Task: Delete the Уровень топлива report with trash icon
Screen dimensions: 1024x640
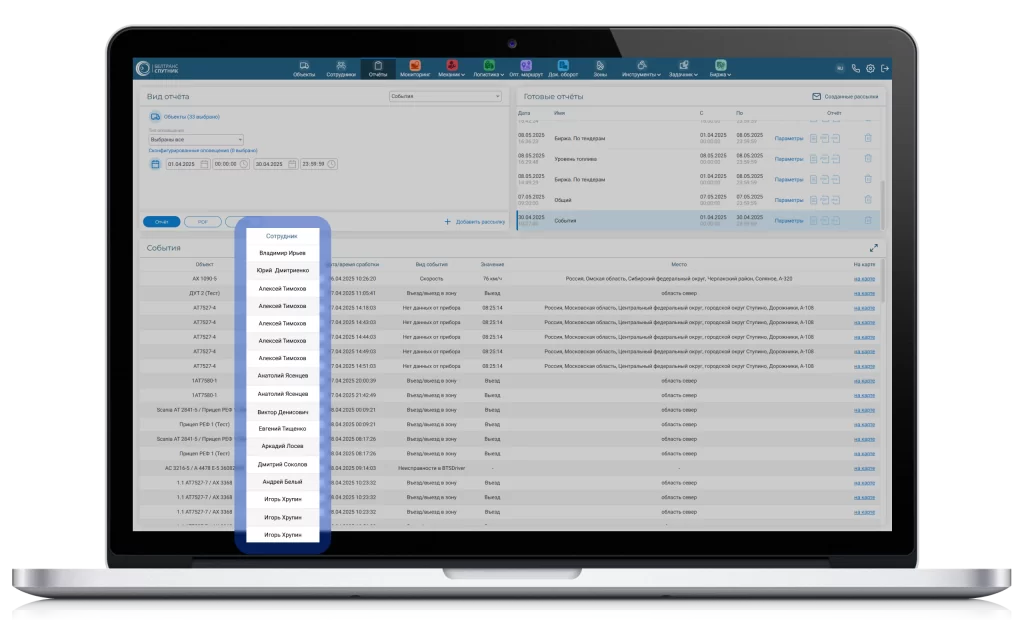Action: click(867, 157)
